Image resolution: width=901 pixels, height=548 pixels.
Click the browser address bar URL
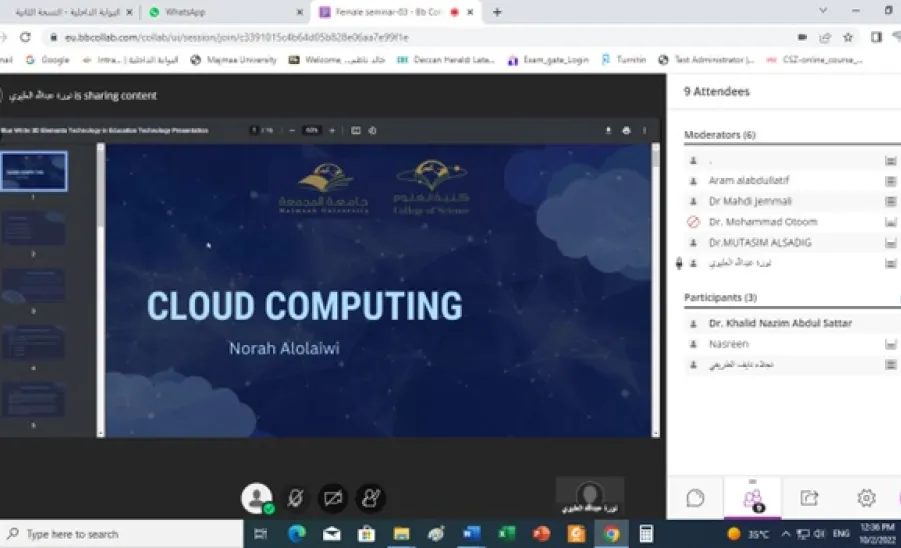(236, 37)
